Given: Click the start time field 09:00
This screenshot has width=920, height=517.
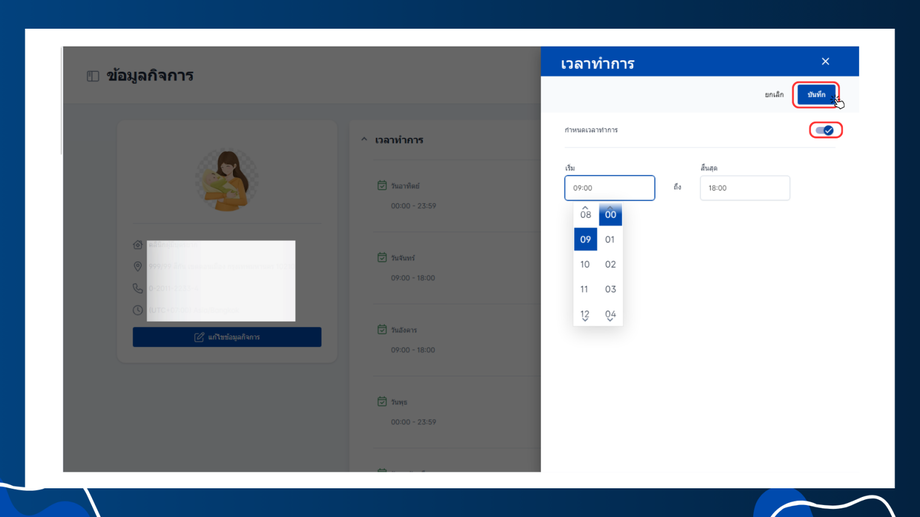Looking at the screenshot, I should click(610, 188).
